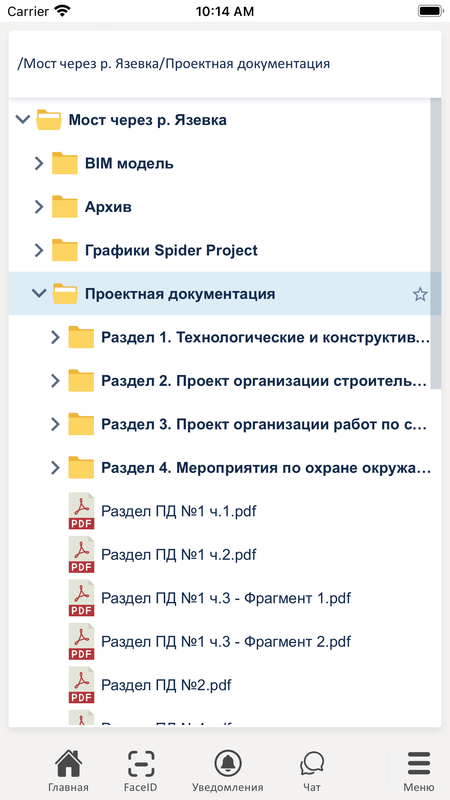Screen dimensions: 450x800
Task: Expand Графики Spider Project chevron
Action: click(x=39, y=250)
